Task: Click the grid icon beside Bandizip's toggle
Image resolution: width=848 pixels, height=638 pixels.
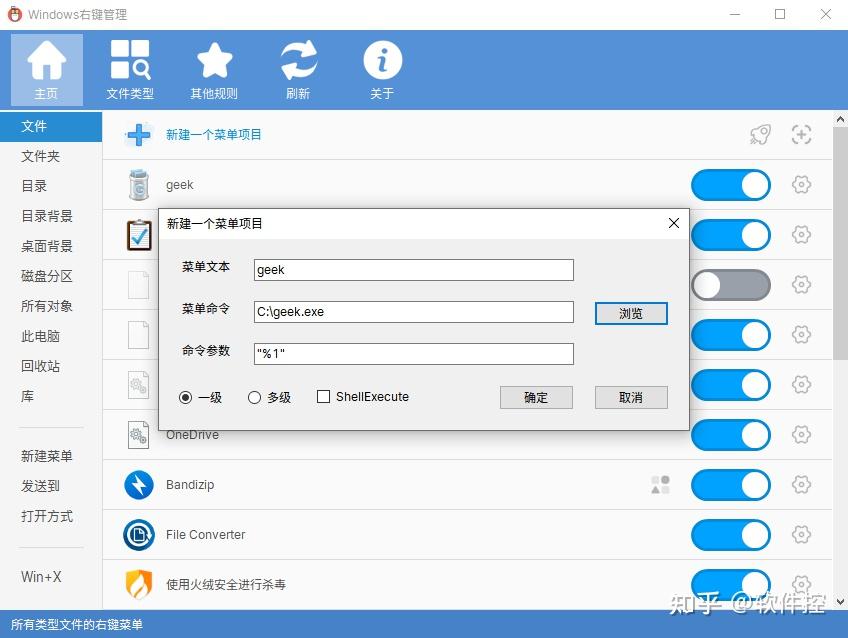Action: click(660, 485)
